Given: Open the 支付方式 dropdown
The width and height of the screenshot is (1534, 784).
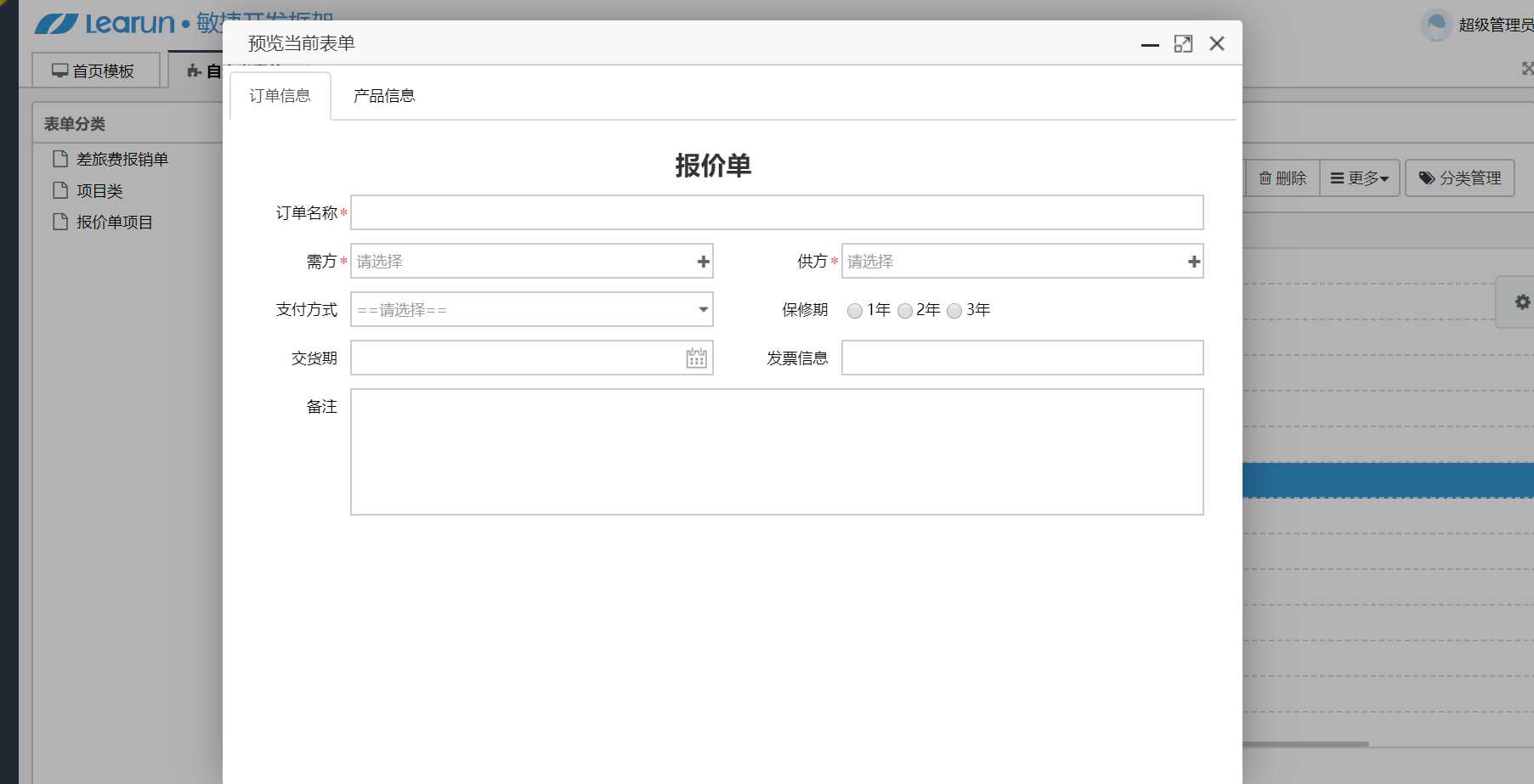Looking at the screenshot, I should [x=532, y=309].
